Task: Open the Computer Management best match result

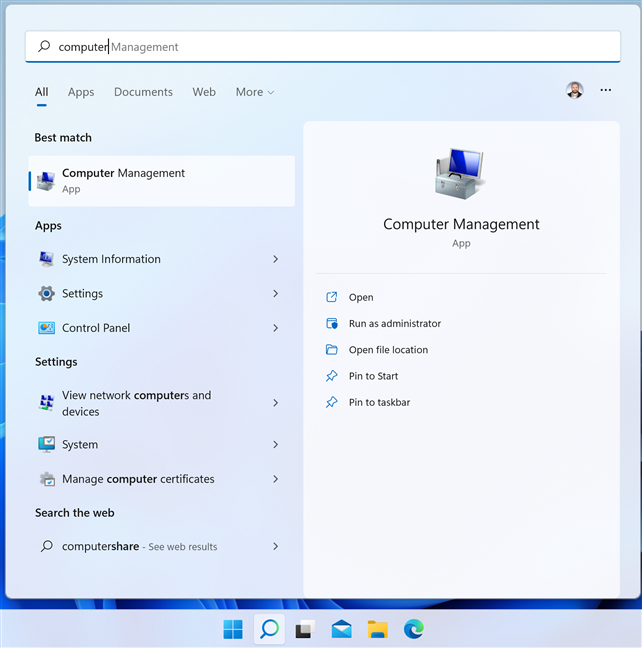Action: (162, 181)
